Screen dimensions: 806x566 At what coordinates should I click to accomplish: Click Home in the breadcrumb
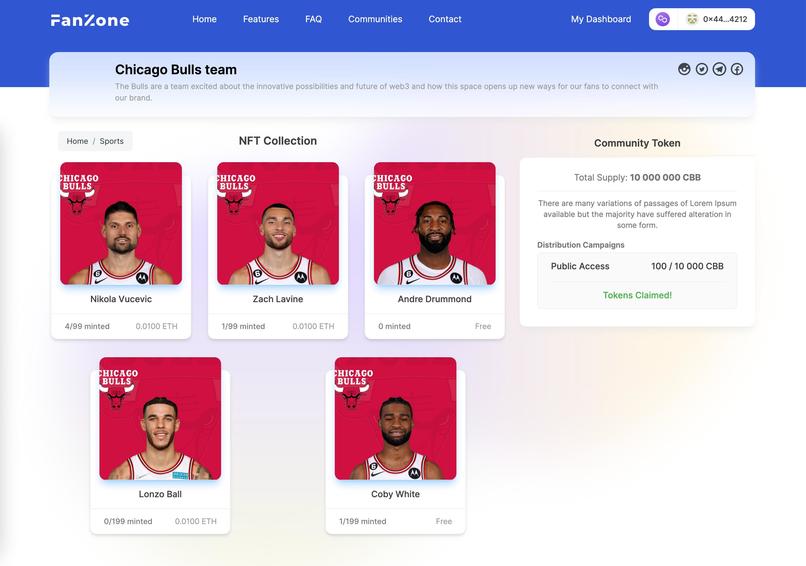point(77,141)
